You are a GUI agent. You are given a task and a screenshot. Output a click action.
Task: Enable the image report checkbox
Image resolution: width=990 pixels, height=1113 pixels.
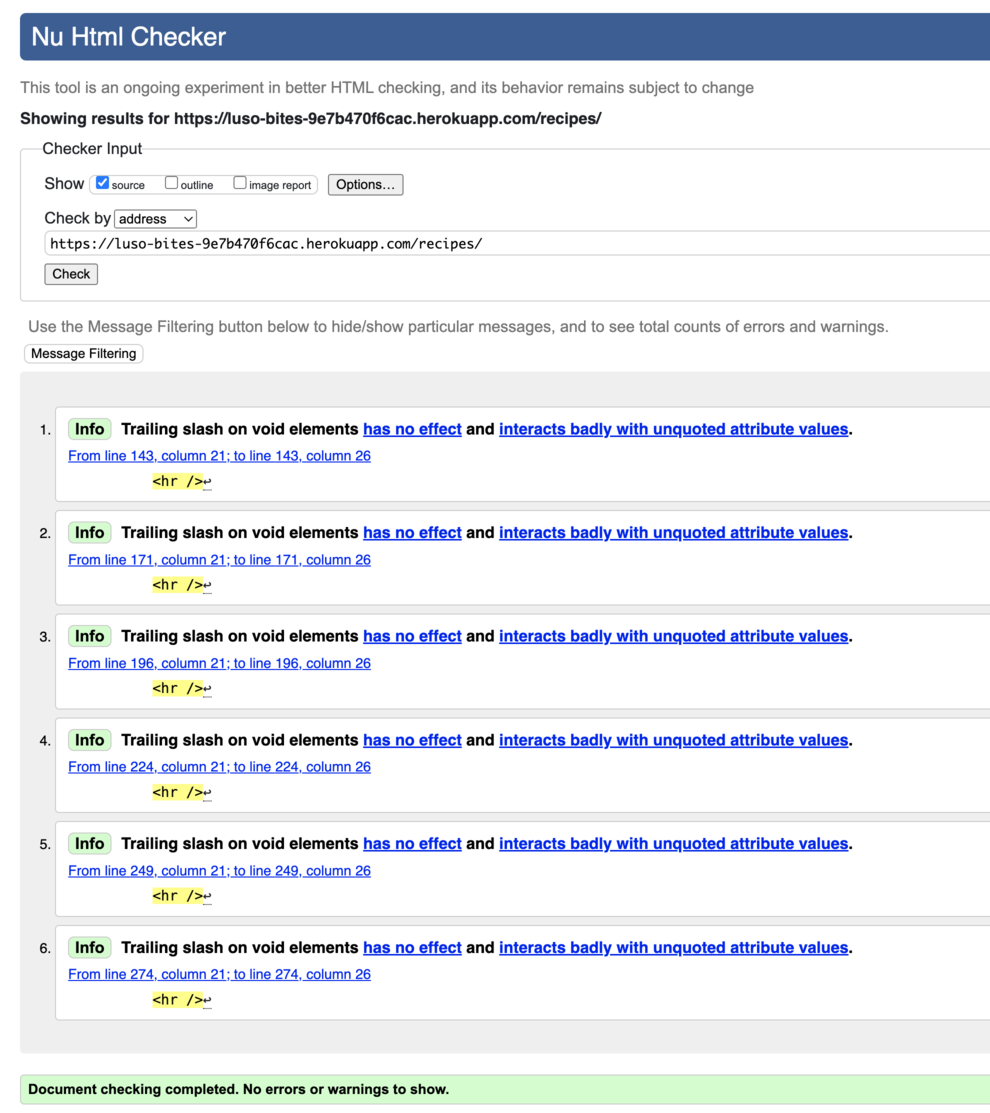click(x=240, y=183)
